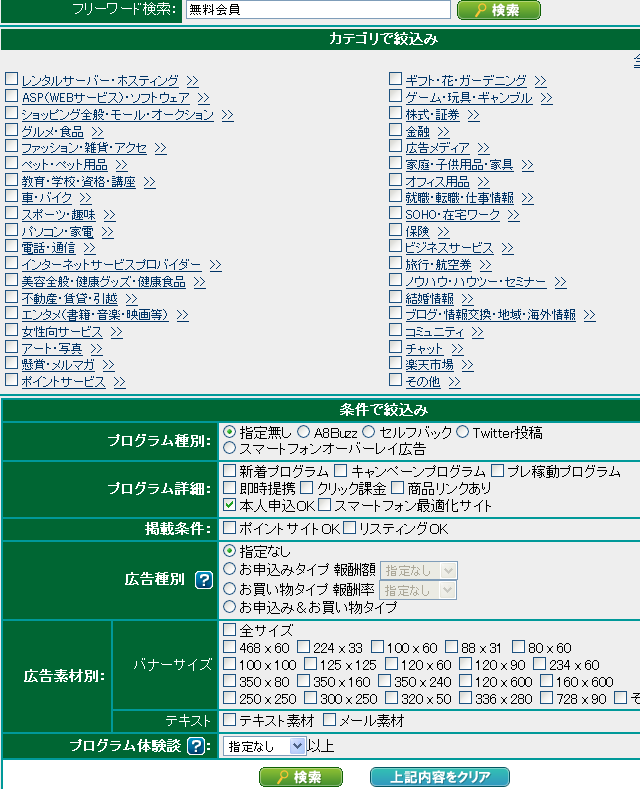Click the >> arrow next to ファッション・雑貨・アクセ

pos(161,148)
